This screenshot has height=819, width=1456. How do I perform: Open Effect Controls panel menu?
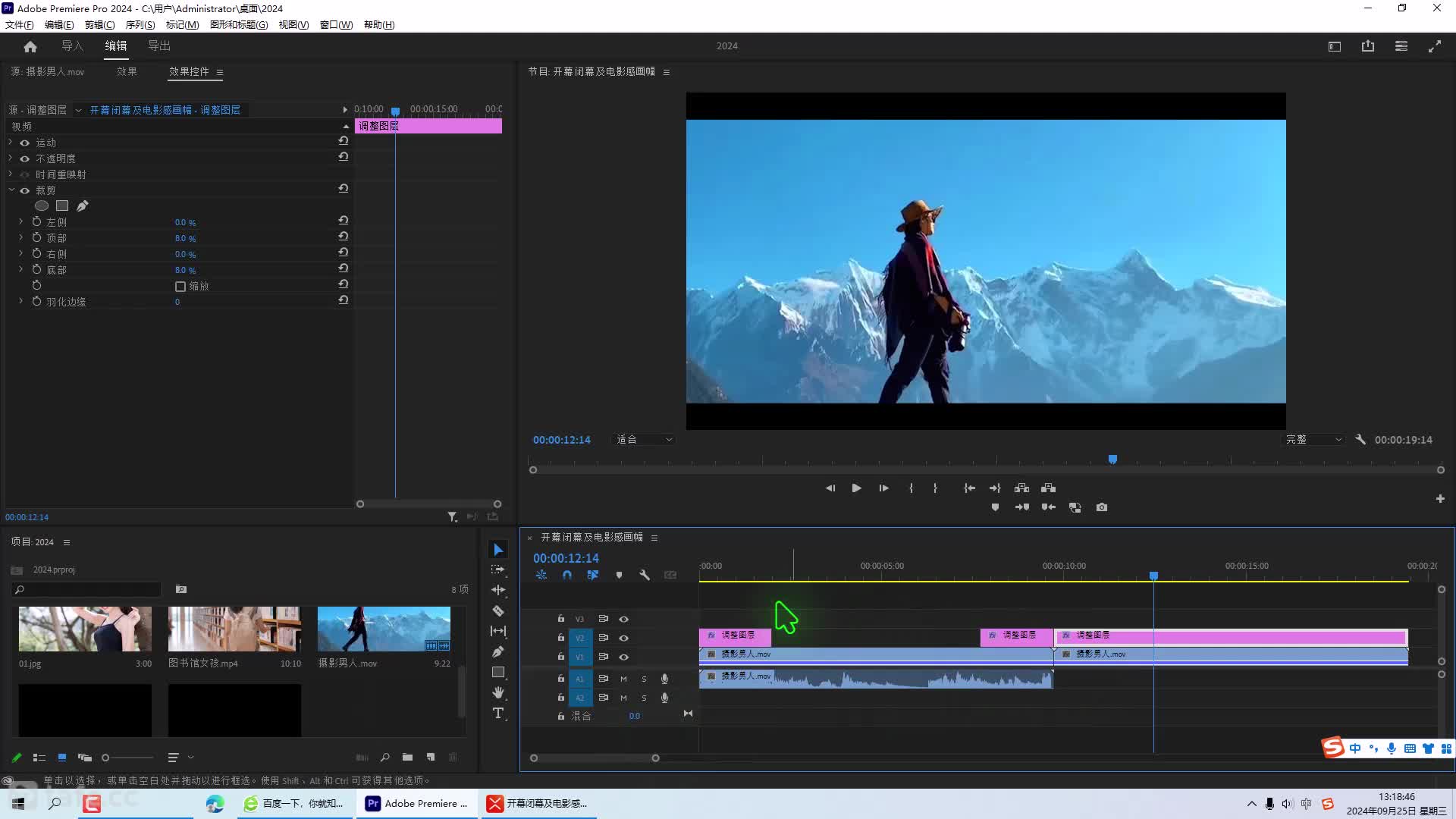click(x=220, y=72)
